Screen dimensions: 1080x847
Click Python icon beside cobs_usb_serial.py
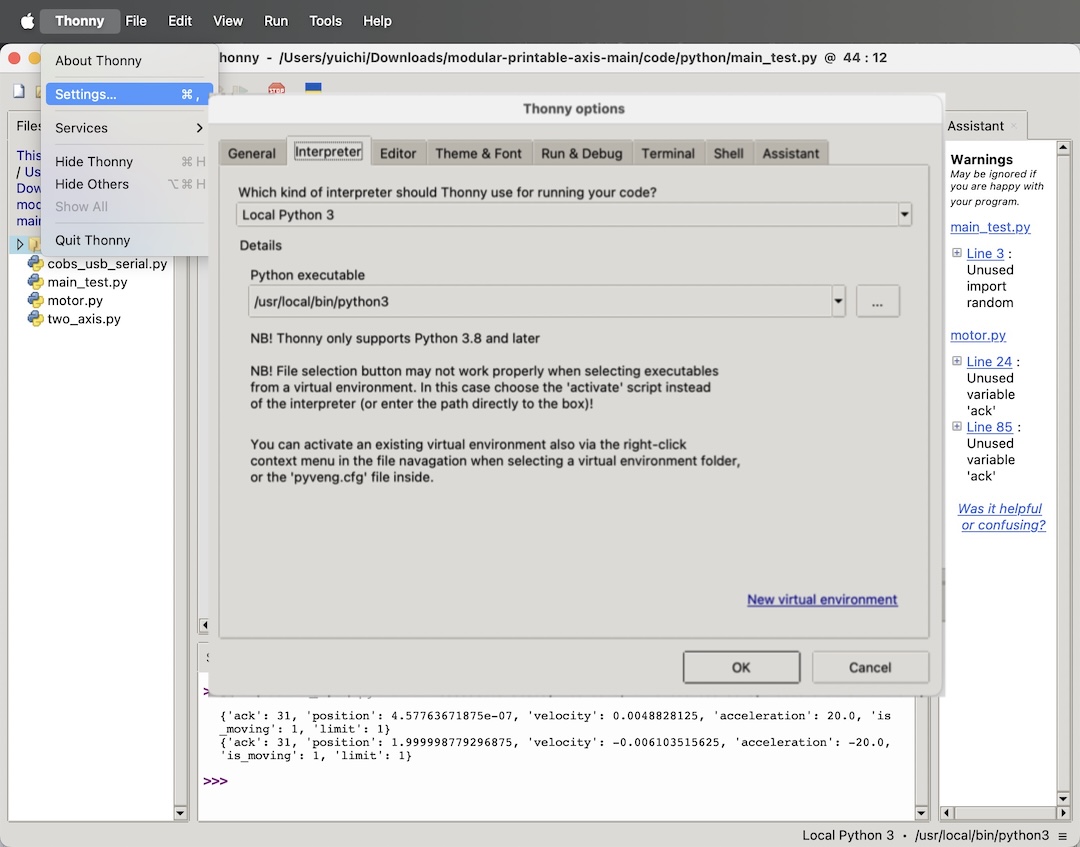click(35, 263)
